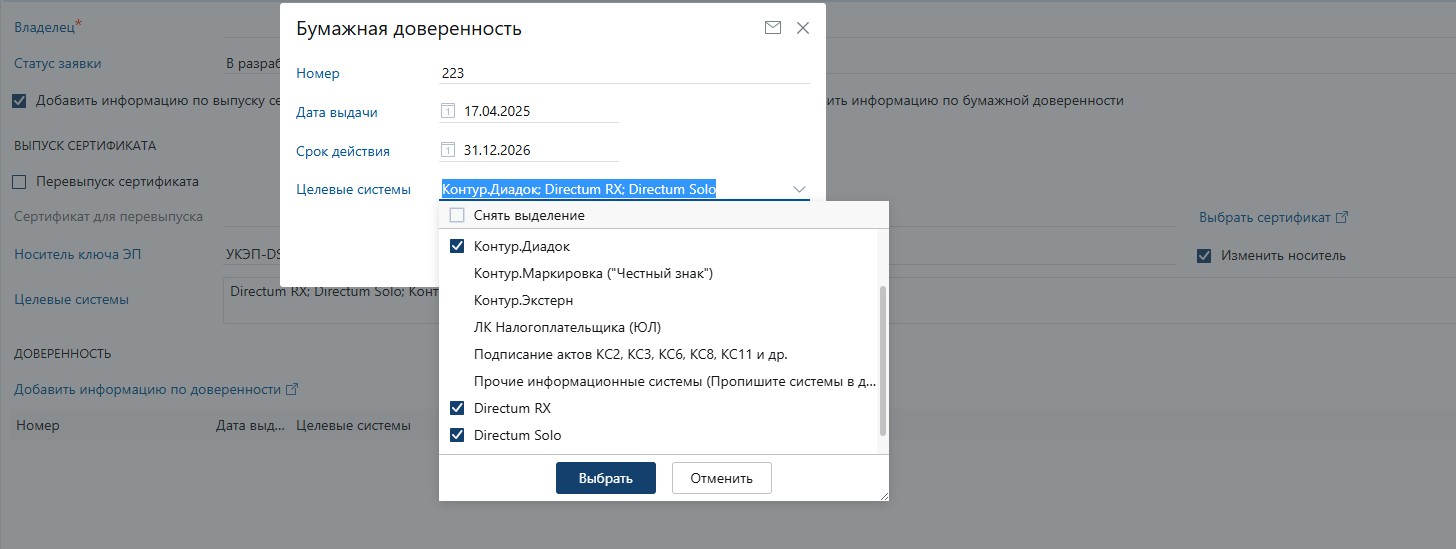The height and width of the screenshot is (549, 1456).
Task: Click icon next to Добавить информацию по доверенности
Action: [x=292, y=389]
